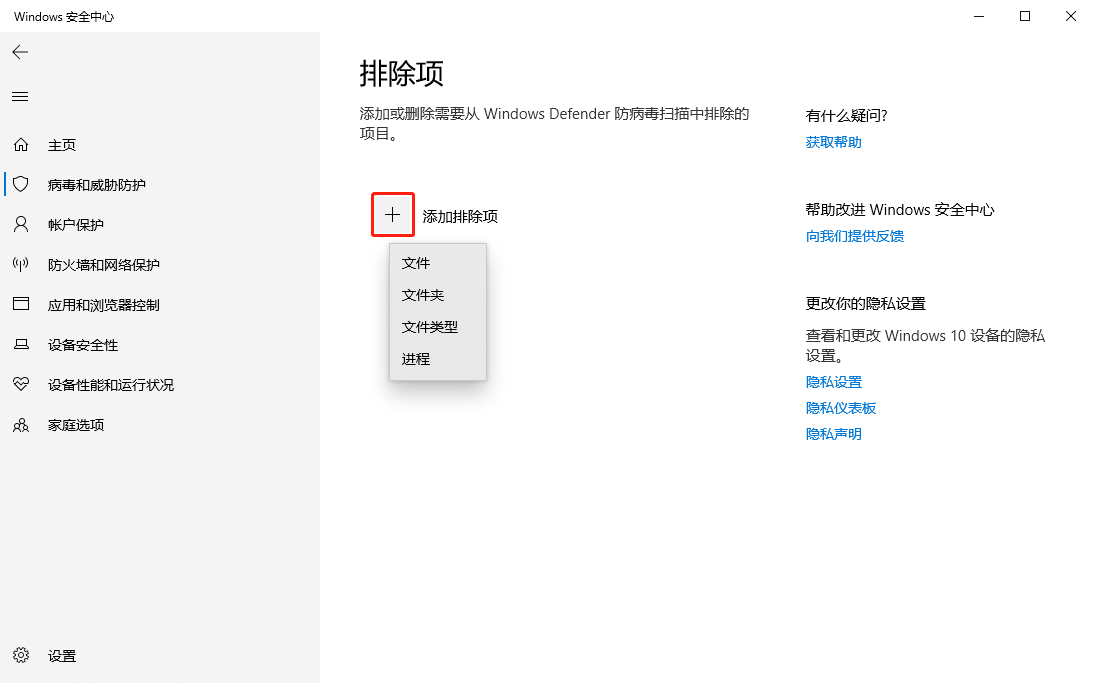The height and width of the screenshot is (683, 1093).
Task: Open the 添加排除项 dropdown
Action: 393,214
